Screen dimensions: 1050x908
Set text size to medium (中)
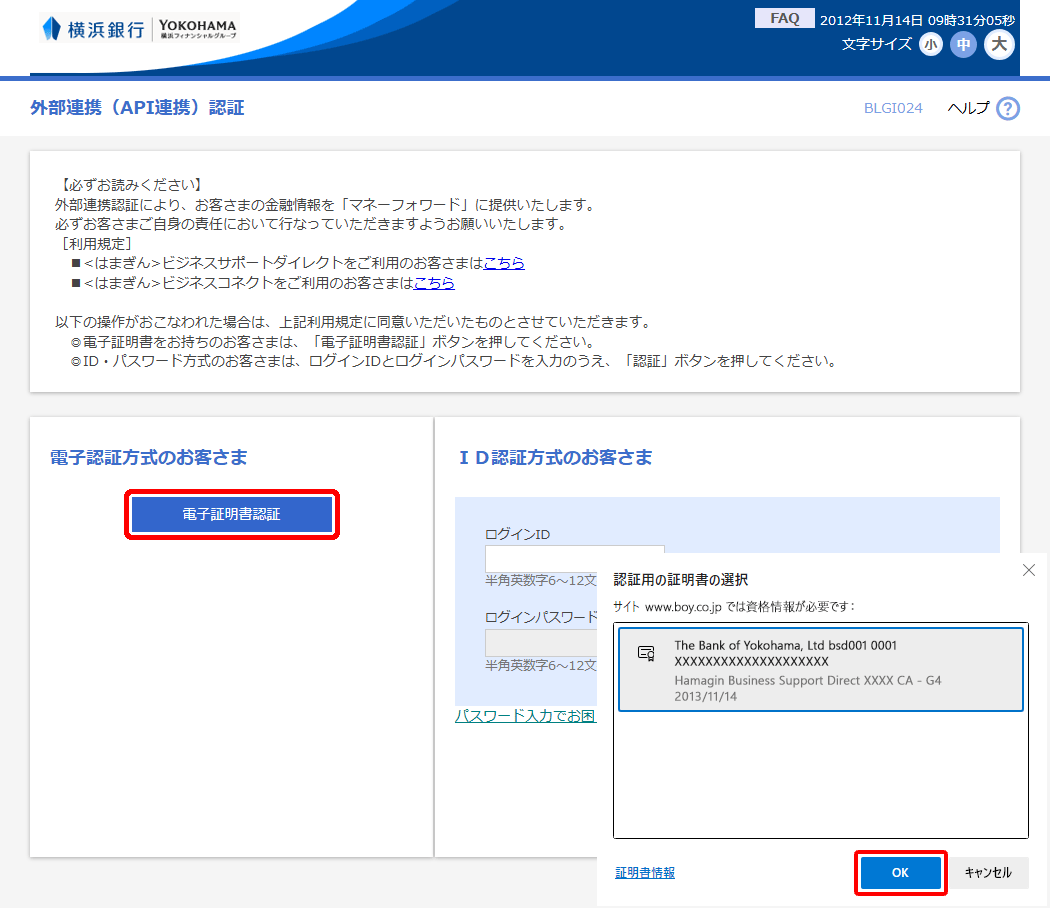(963, 44)
